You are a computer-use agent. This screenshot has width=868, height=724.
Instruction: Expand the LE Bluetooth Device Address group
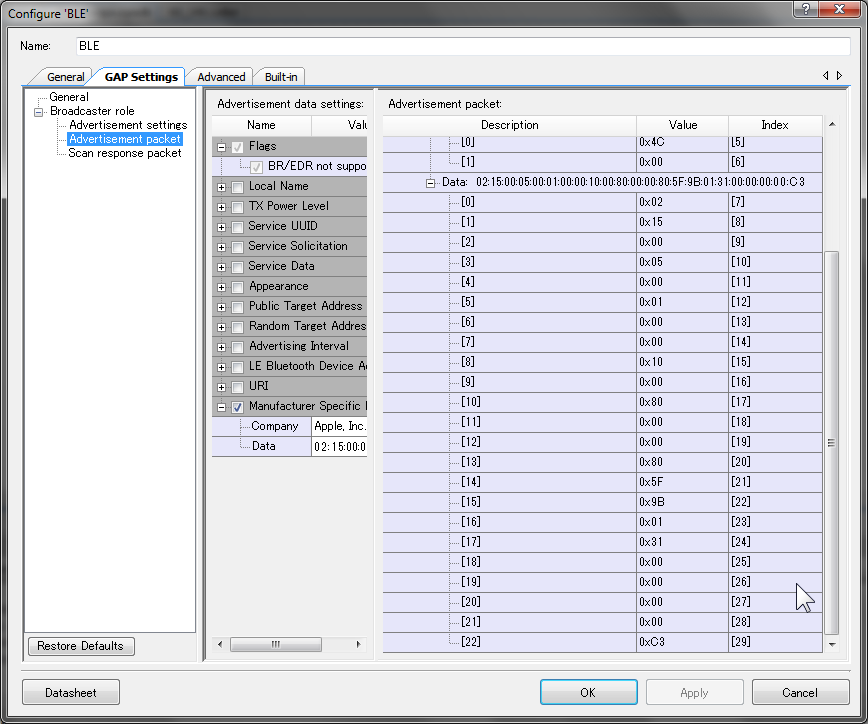[x=221, y=367]
